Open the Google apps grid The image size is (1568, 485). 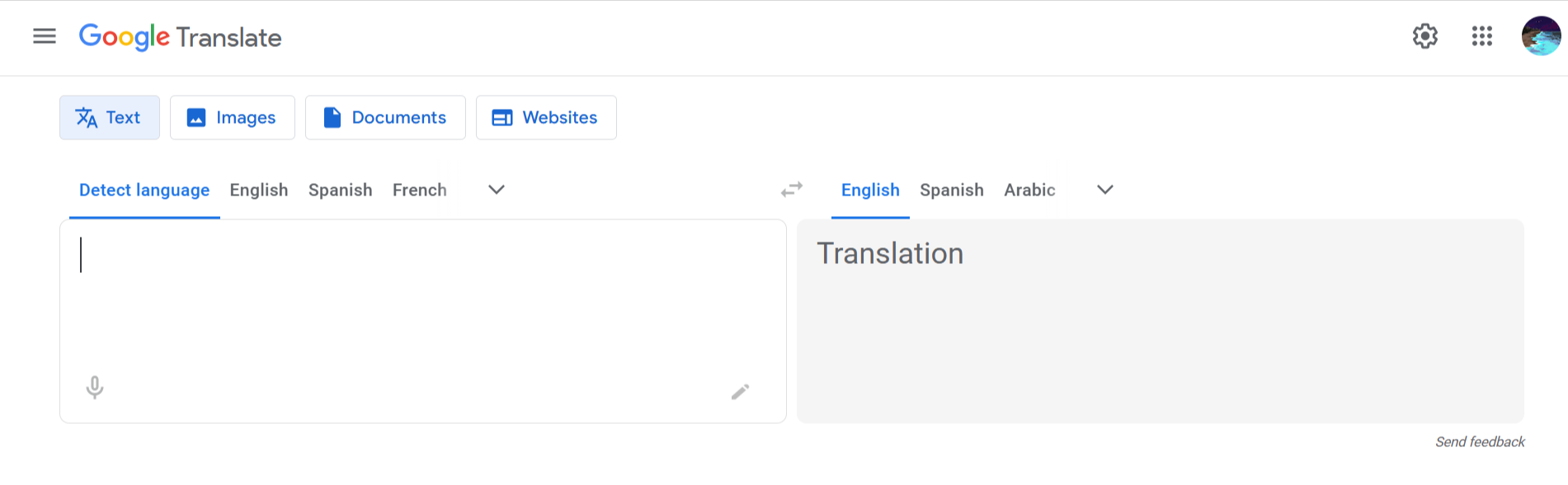coord(1481,36)
